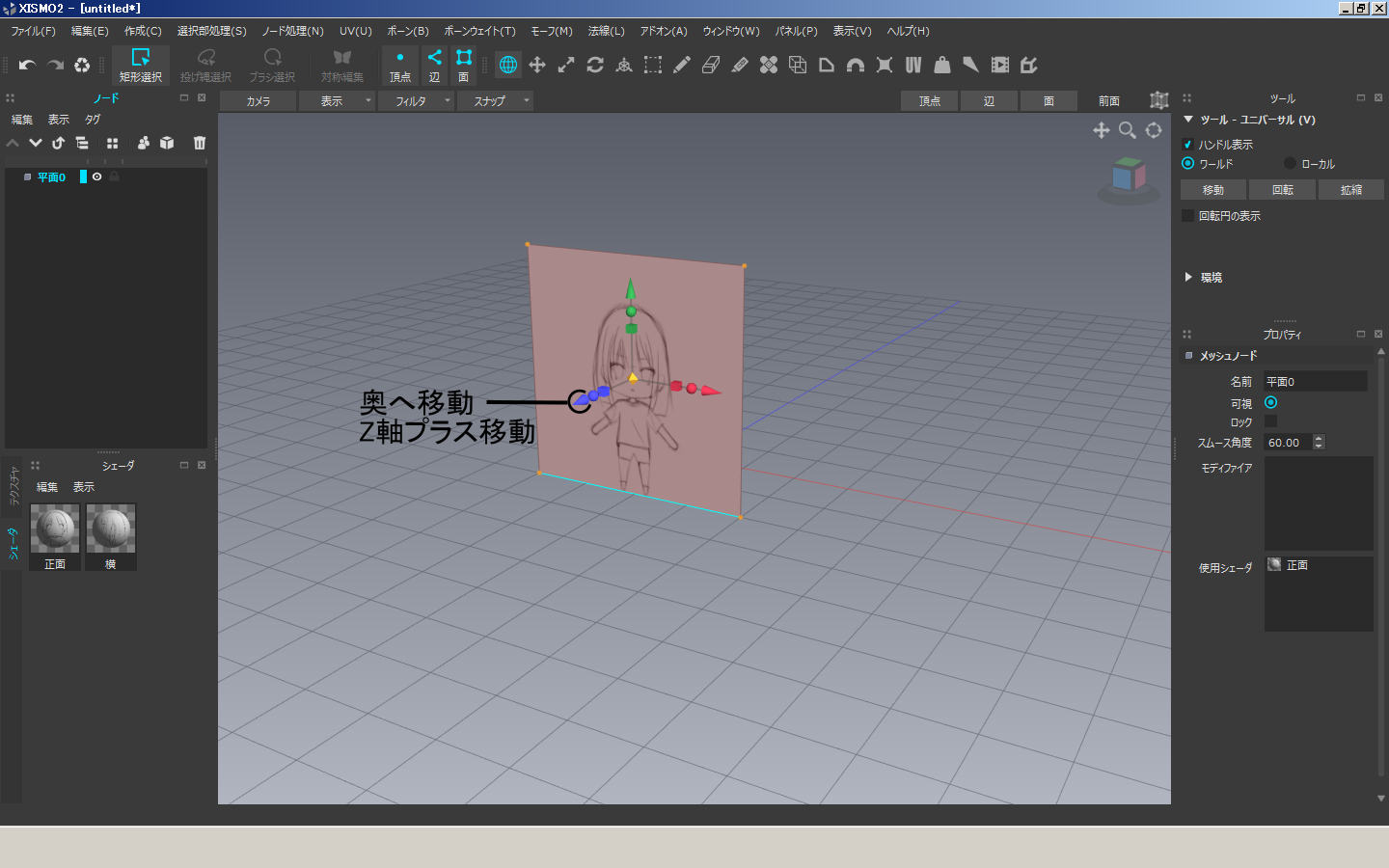Open the カメラ viewport button
Screen dimensions: 1389x868
point(258,100)
